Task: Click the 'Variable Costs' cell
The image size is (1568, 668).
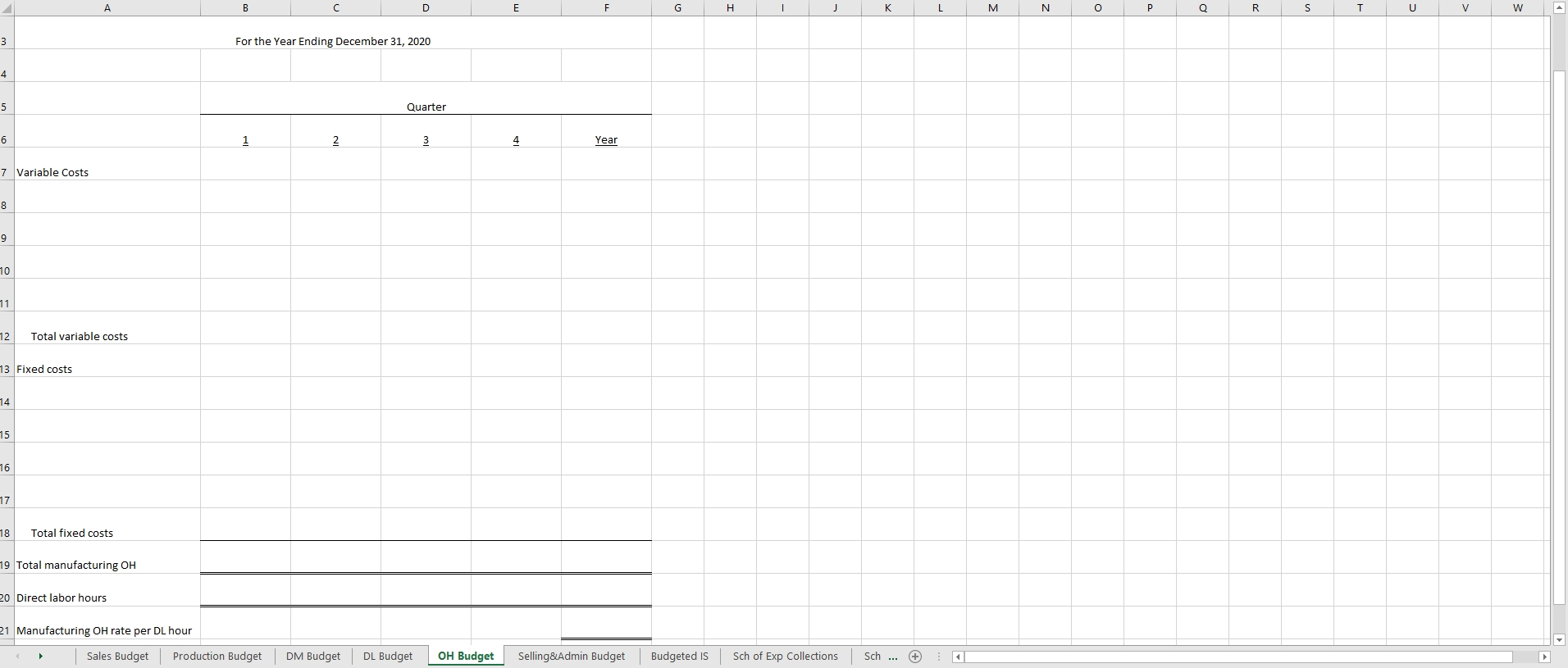Action: [x=107, y=164]
